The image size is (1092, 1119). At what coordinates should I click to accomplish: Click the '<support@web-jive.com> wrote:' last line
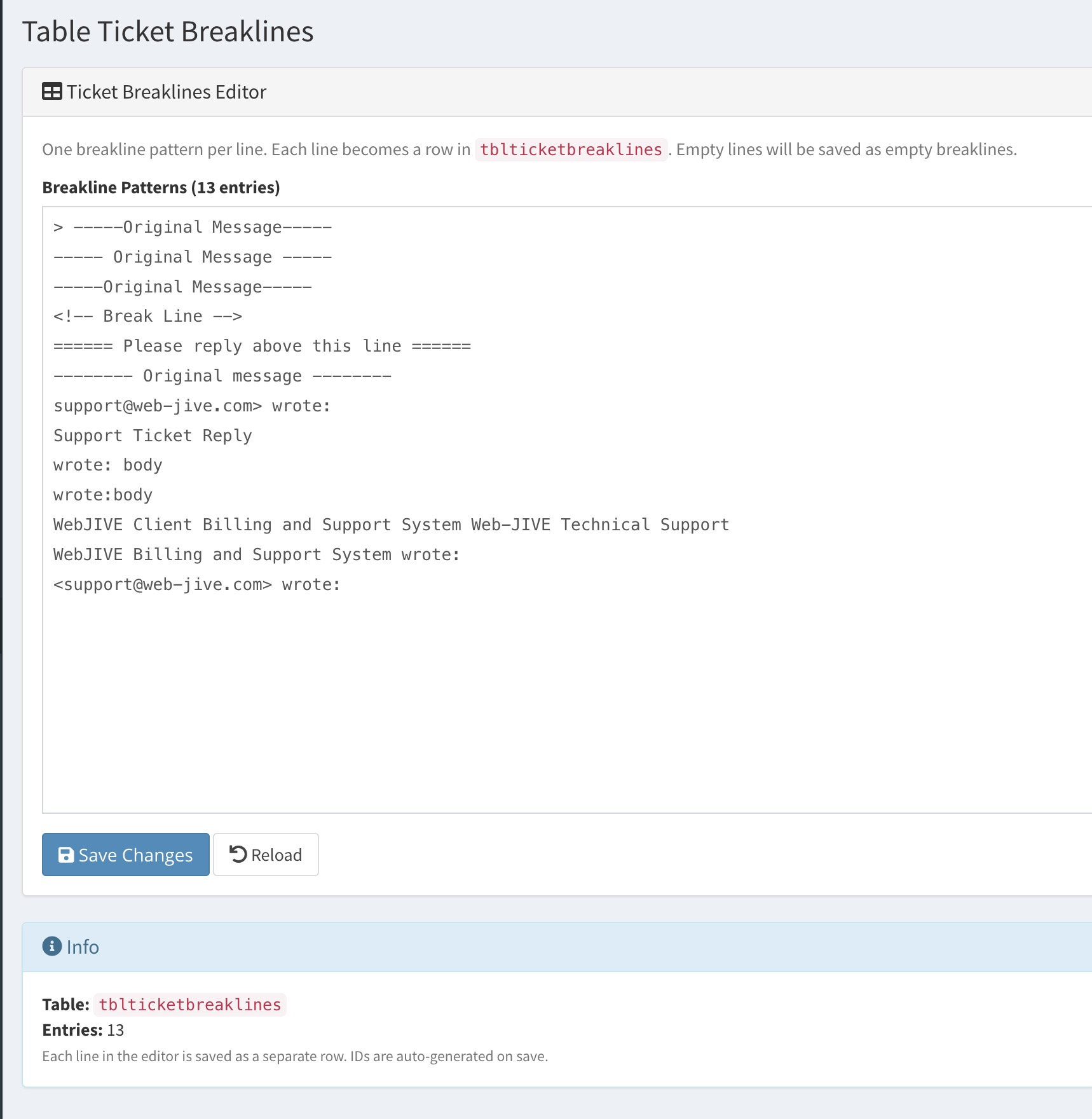point(197,584)
